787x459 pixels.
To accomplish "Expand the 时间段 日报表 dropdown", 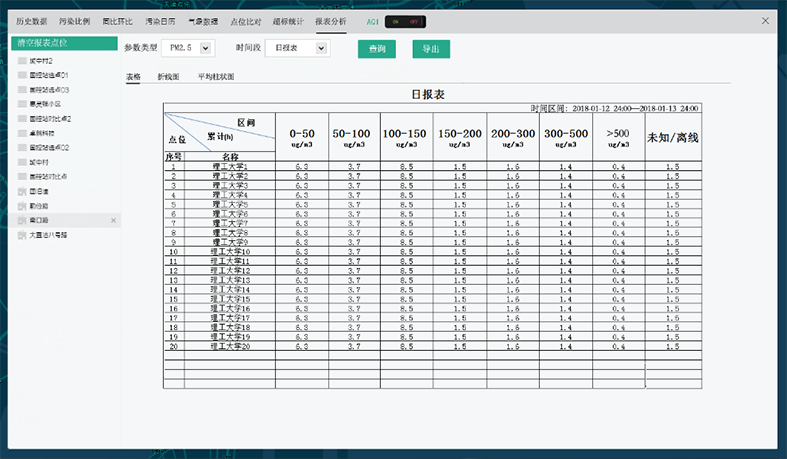I will tap(296, 47).
